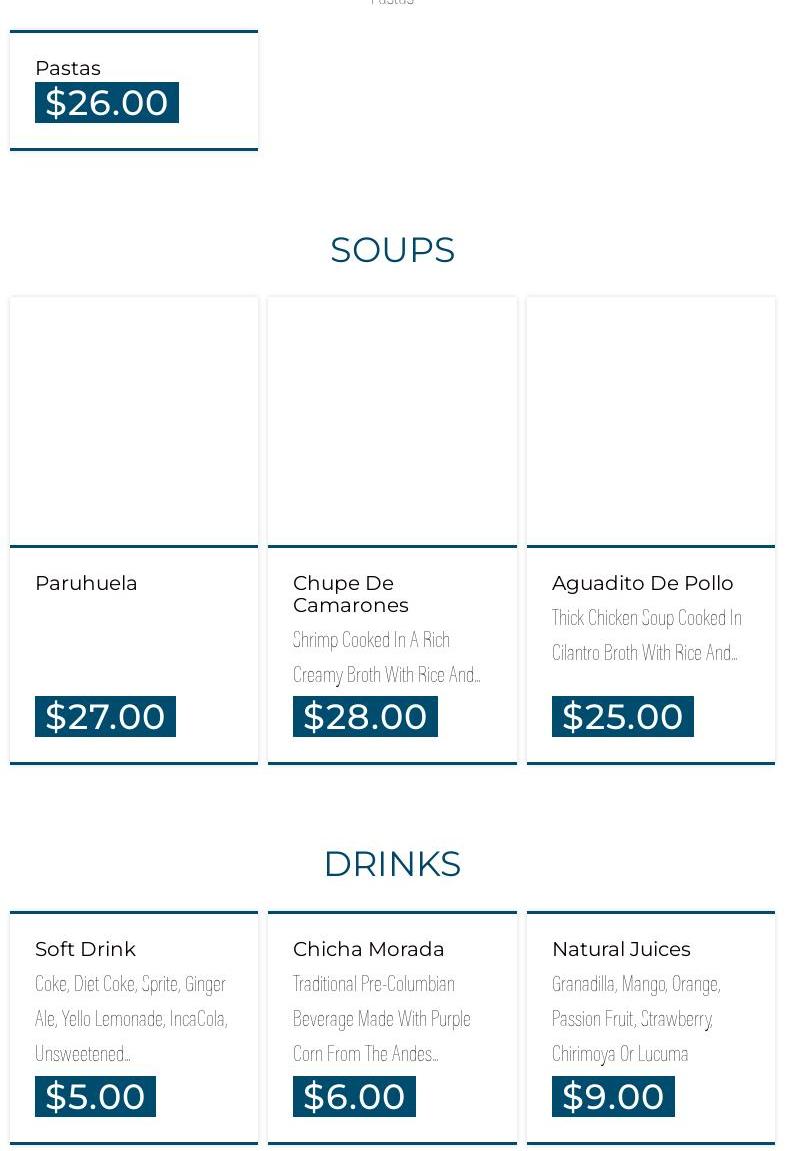Click the $5.00 Soft Drink price

pos(95,1096)
